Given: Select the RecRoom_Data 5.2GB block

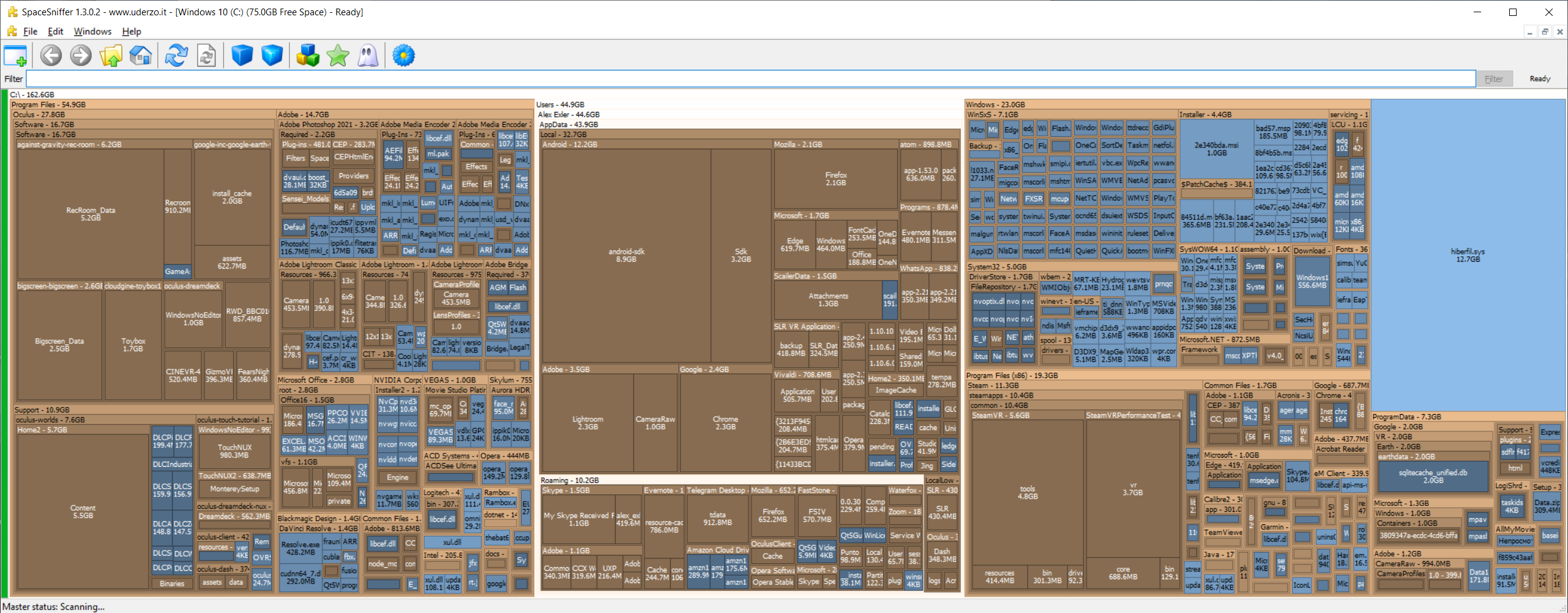Looking at the screenshot, I should [x=91, y=214].
